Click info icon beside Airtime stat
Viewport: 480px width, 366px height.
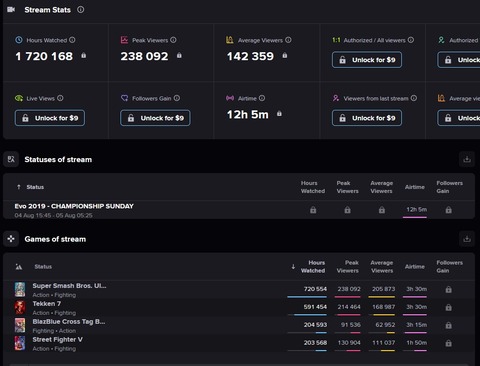tap(262, 98)
